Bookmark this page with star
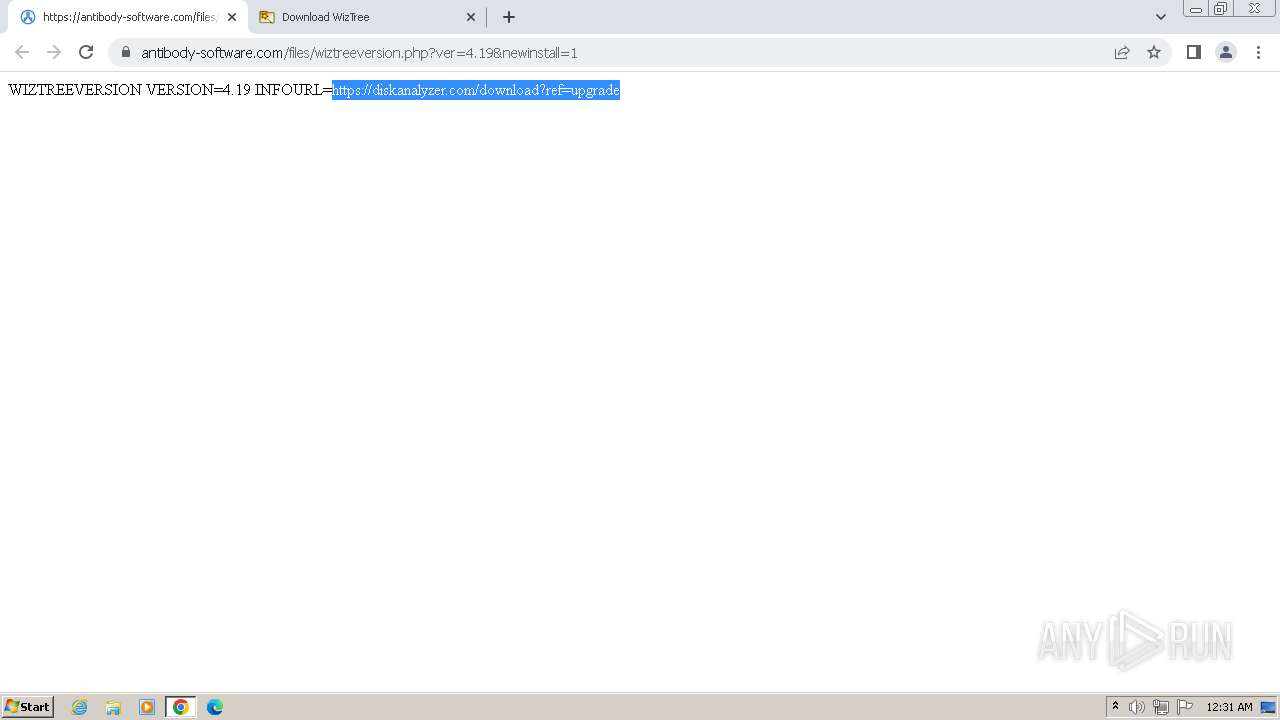This screenshot has height=720, width=1280. coord(1154,52)
